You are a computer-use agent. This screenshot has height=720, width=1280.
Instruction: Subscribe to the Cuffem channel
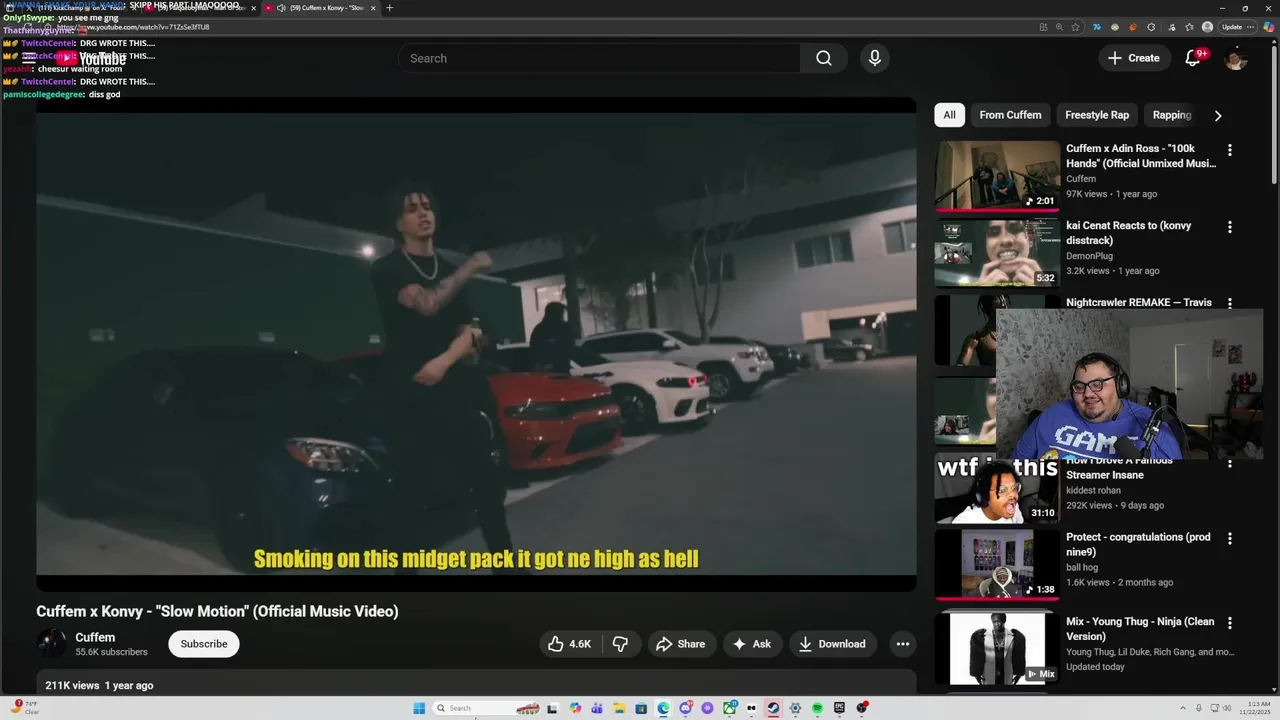click(x=204, y=644)
